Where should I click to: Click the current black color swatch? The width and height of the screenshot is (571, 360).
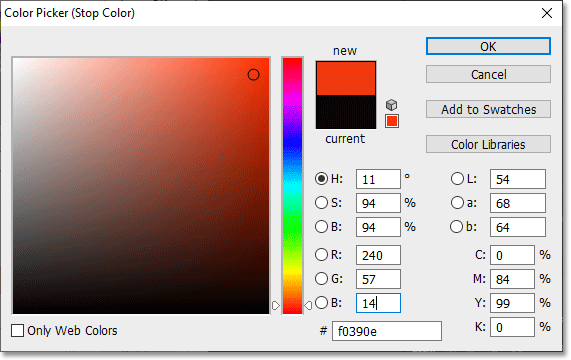[x=346, y=112]
